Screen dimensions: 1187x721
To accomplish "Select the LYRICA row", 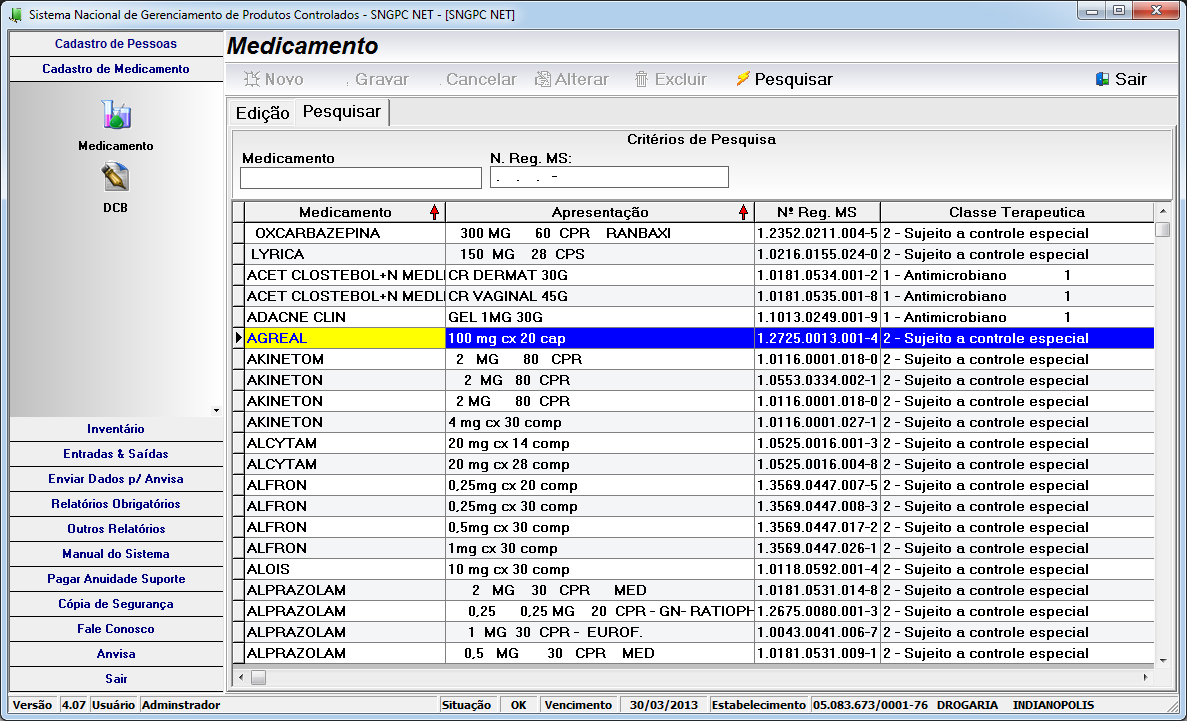I will pyautogui.click(x=693, y=254).
